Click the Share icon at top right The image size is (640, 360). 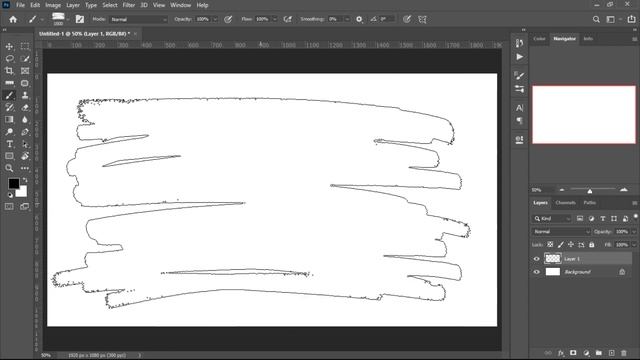[x=631, y=19]
